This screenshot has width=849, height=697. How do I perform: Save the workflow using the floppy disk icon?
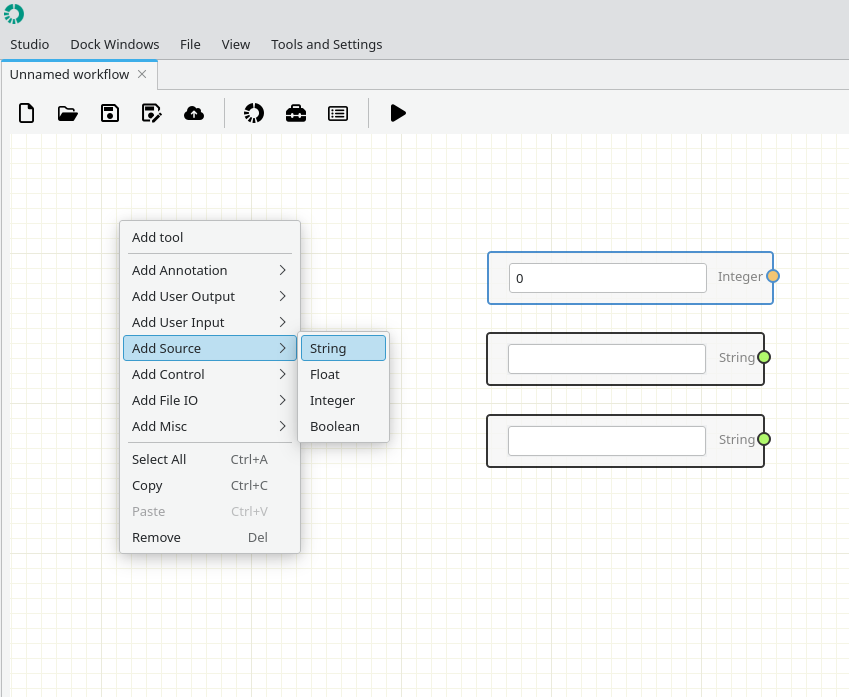(110, 113)
